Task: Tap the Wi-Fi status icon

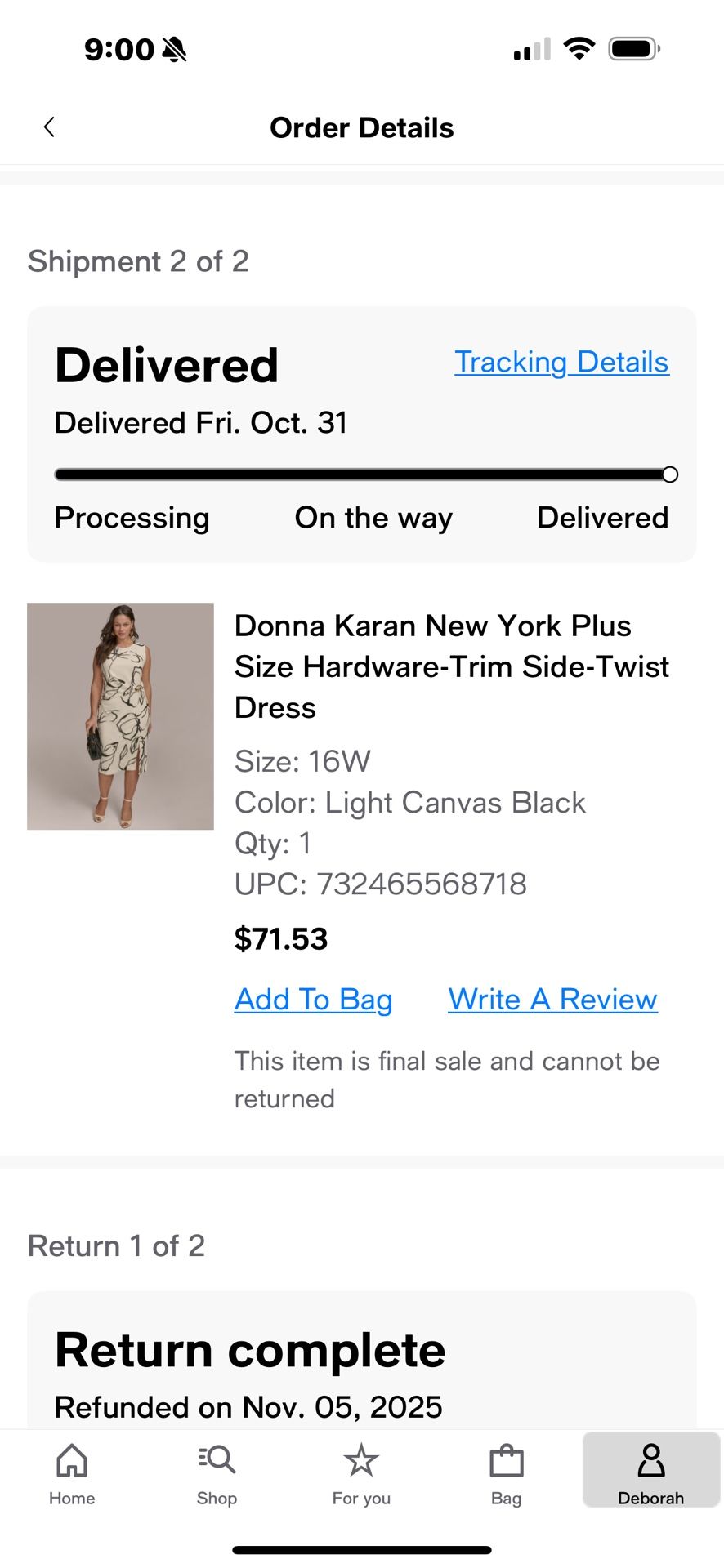Action: point(580,48)
